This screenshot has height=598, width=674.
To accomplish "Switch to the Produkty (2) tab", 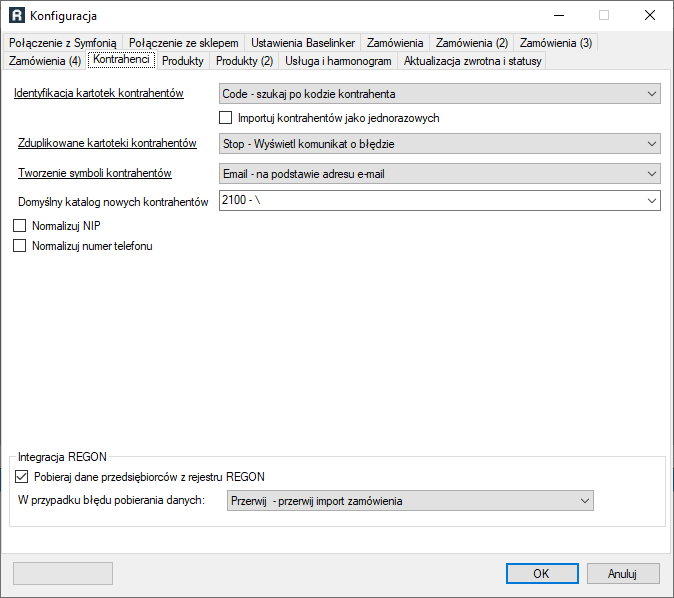I will point(244,61).
